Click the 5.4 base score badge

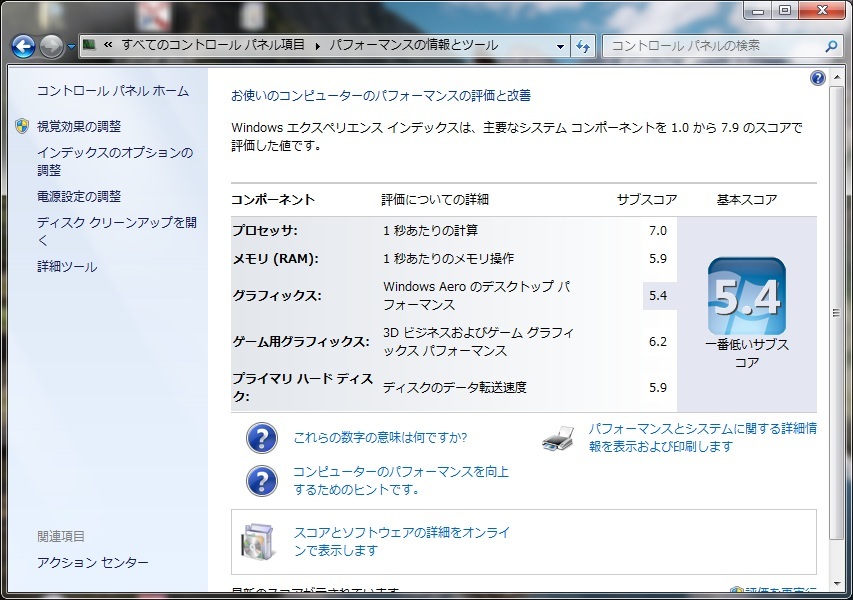[746, 297]
